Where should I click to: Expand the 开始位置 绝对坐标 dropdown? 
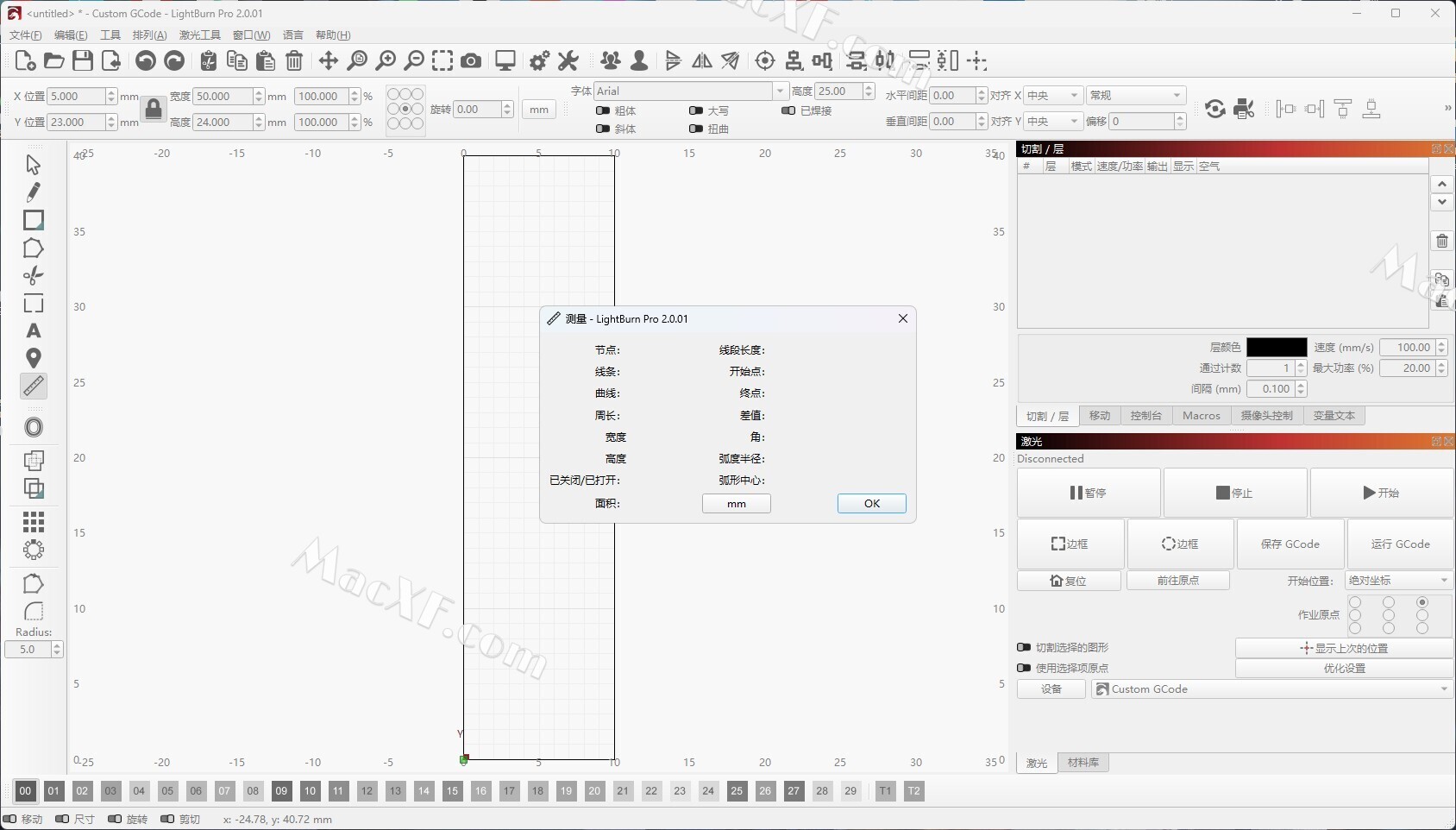click(x=1398, y=581)
